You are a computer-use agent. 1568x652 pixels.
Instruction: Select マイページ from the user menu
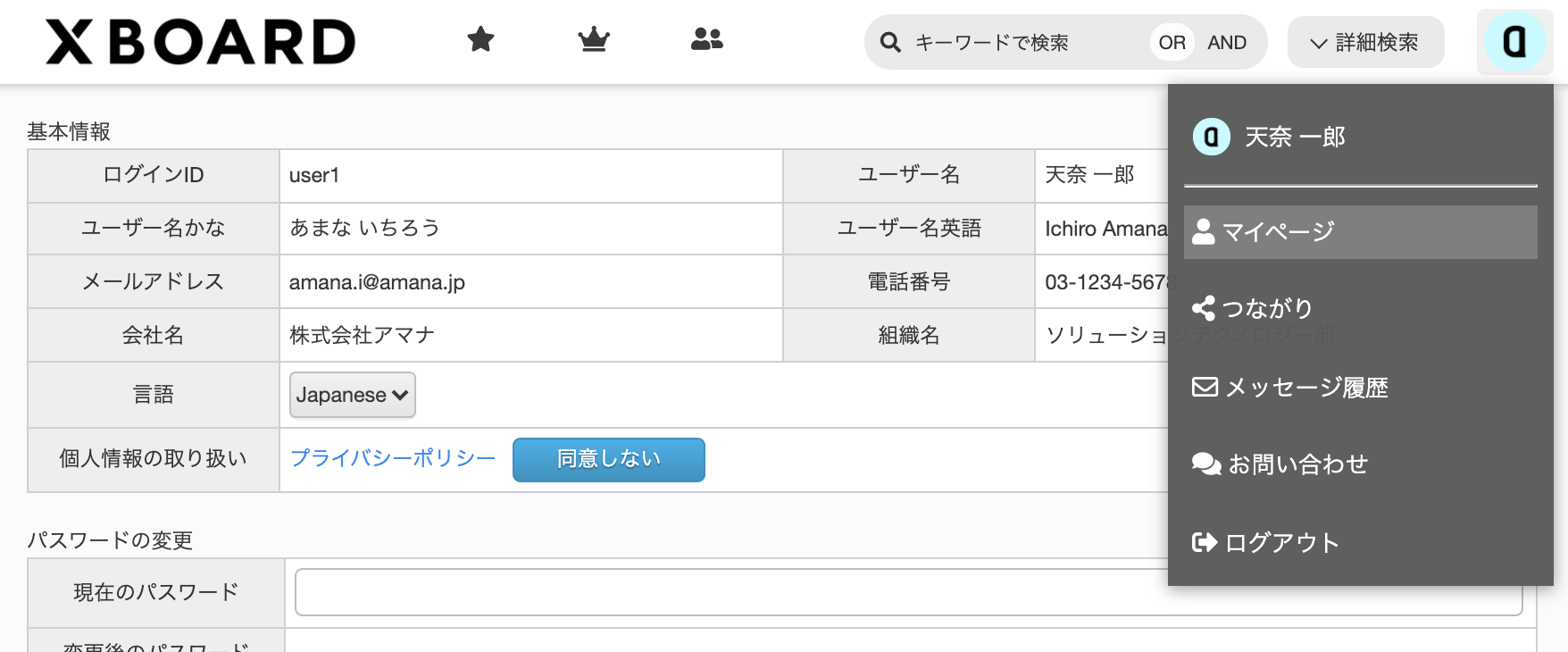click(1360, 232)
